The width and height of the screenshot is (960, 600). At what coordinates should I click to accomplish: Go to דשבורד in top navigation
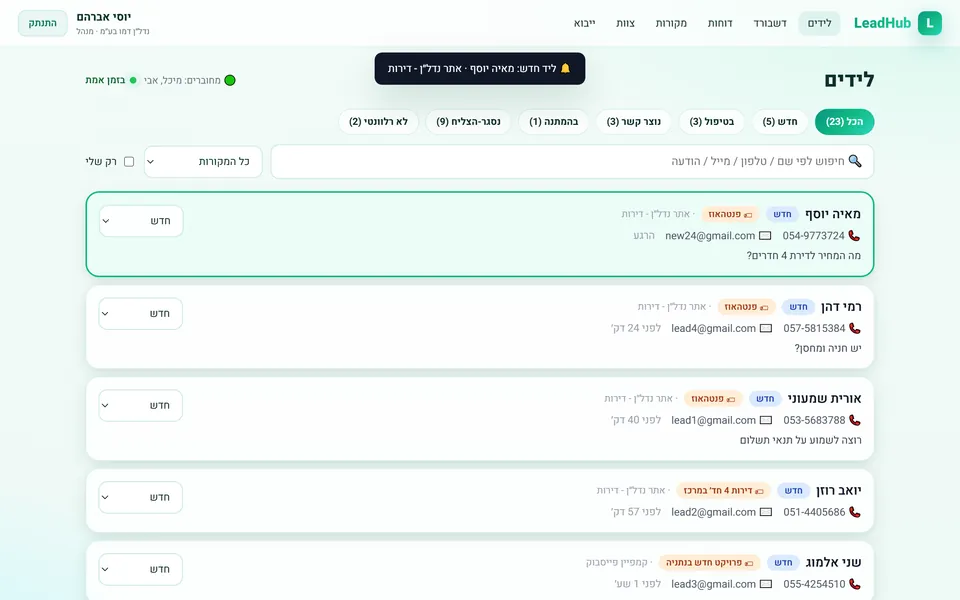pyautogui.click(x=770, y=23)
